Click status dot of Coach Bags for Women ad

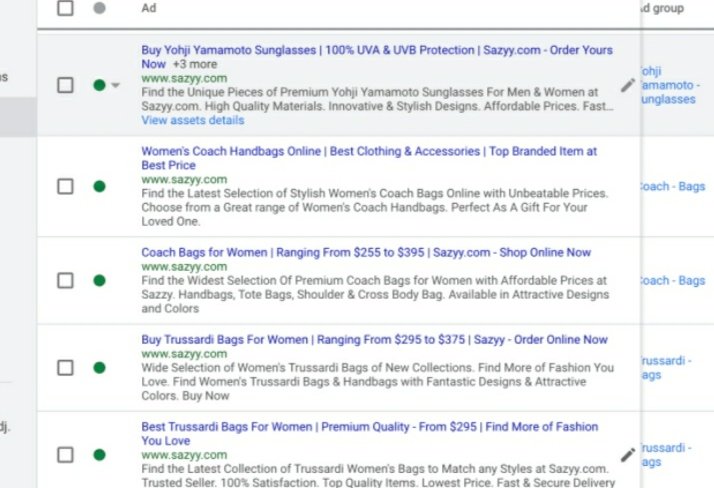99,280
